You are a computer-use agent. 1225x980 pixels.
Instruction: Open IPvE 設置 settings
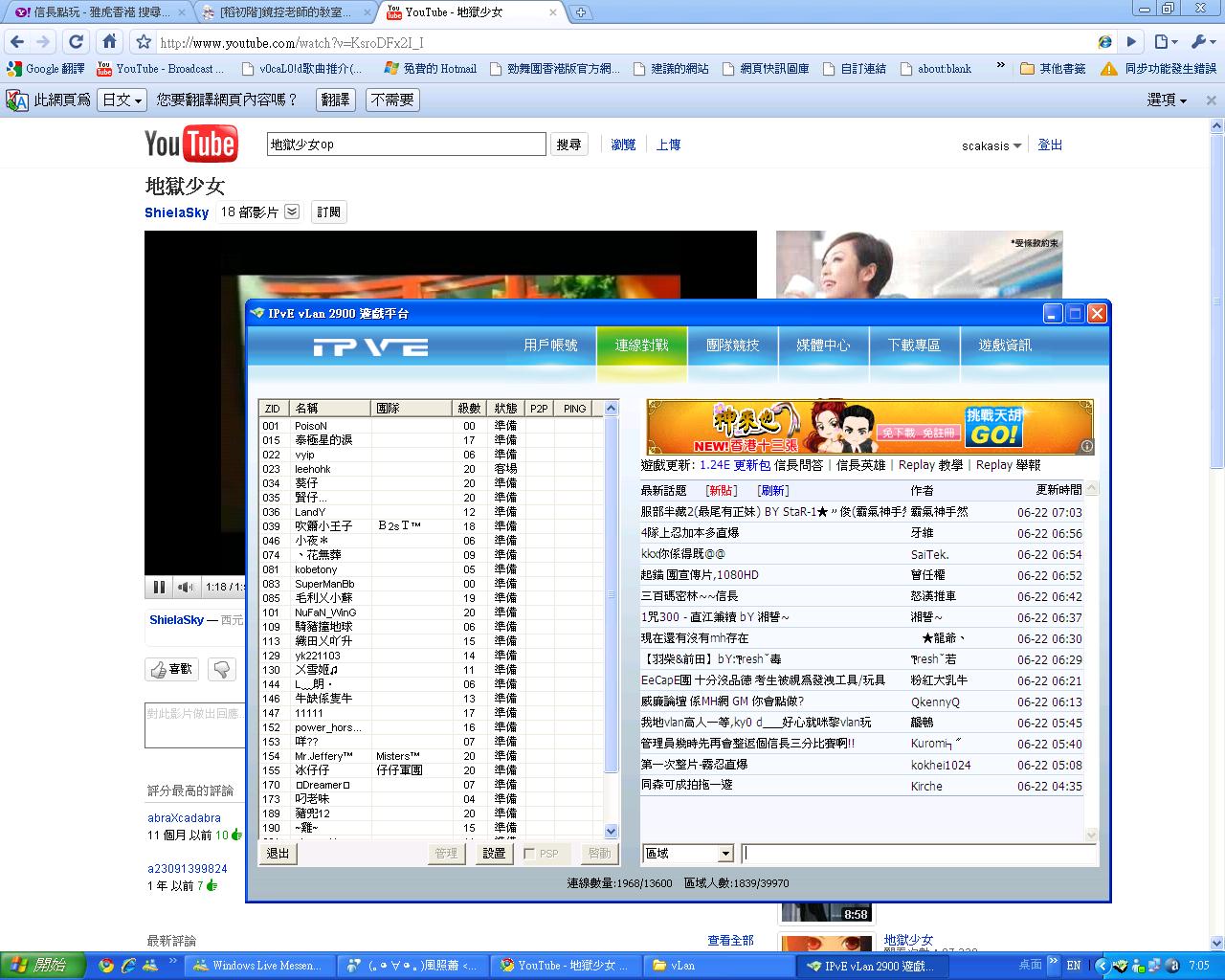tap(494, 854)
